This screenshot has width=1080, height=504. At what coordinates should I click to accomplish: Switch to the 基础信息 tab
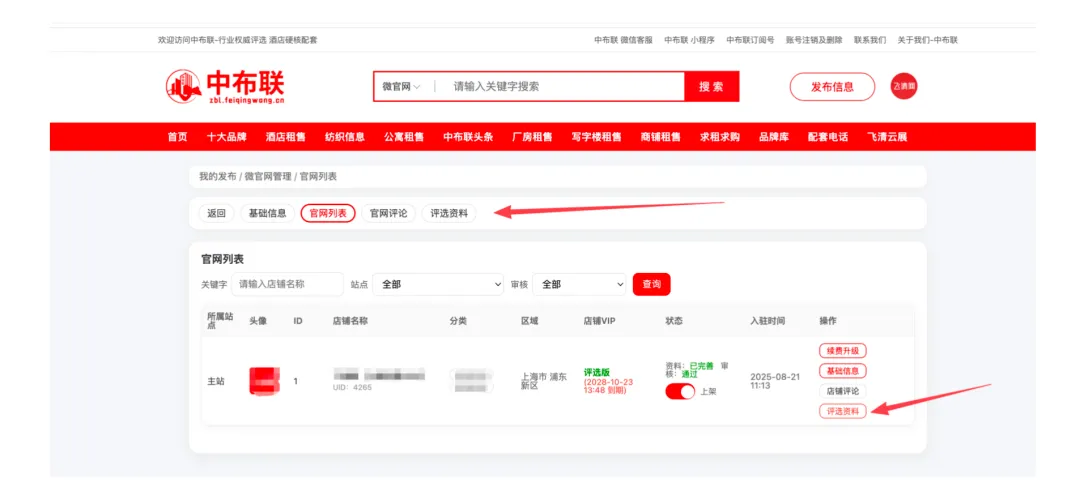click(x=267, y=213)
